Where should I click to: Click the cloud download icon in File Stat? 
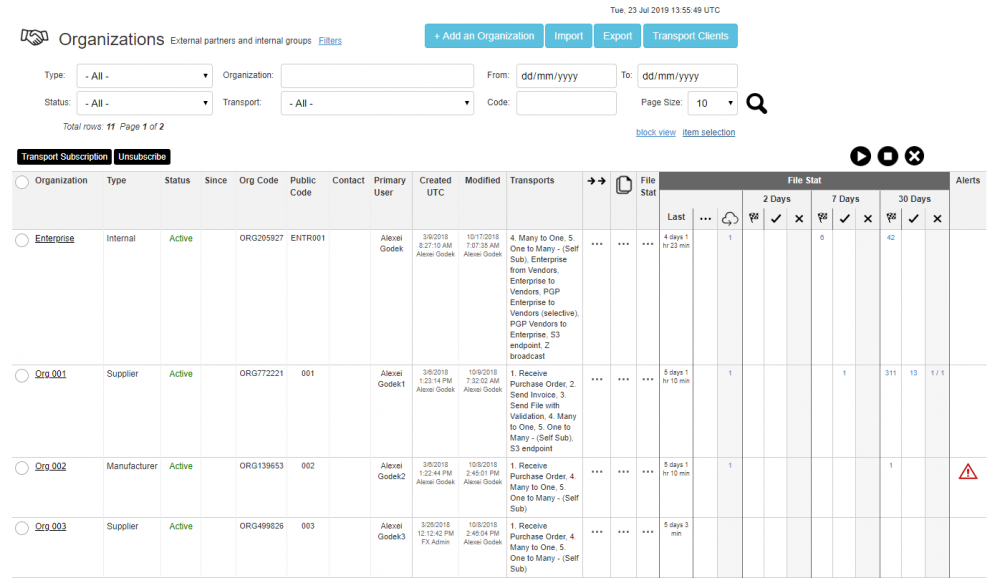tap(730, 218)
